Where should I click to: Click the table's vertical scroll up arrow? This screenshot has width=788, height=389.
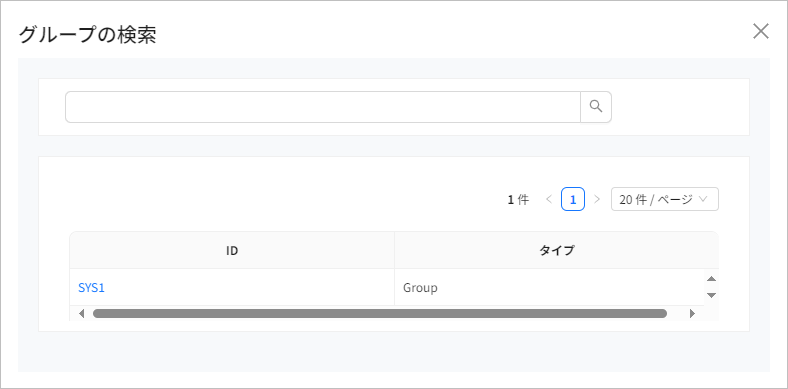pyautogui.click(x=711, y=279)
